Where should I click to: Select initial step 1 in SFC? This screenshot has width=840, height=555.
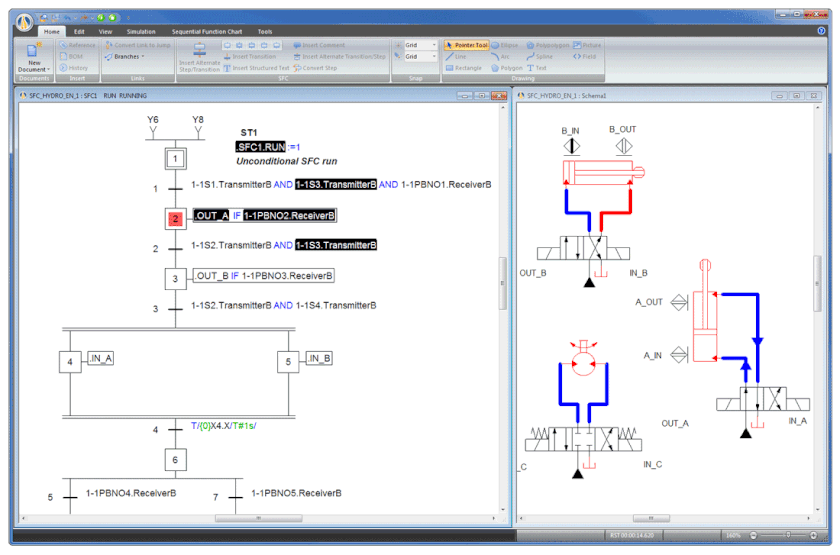tap(175, 159)
